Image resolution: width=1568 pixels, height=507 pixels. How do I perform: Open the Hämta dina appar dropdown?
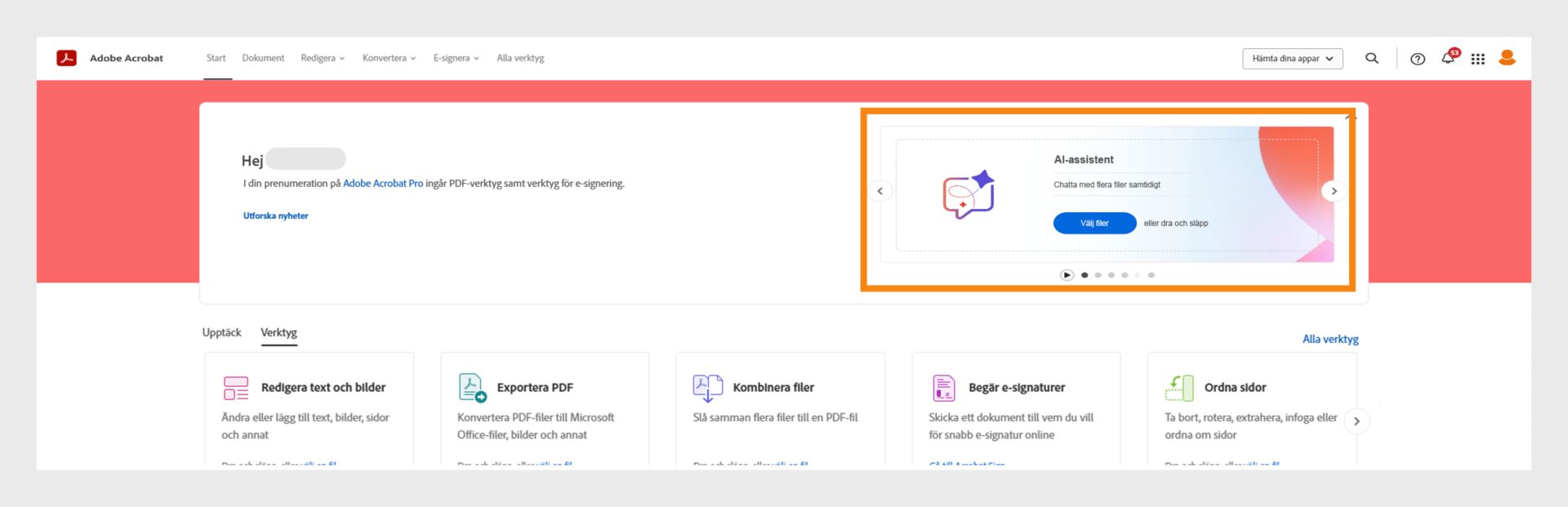(x=1292, y=59)
